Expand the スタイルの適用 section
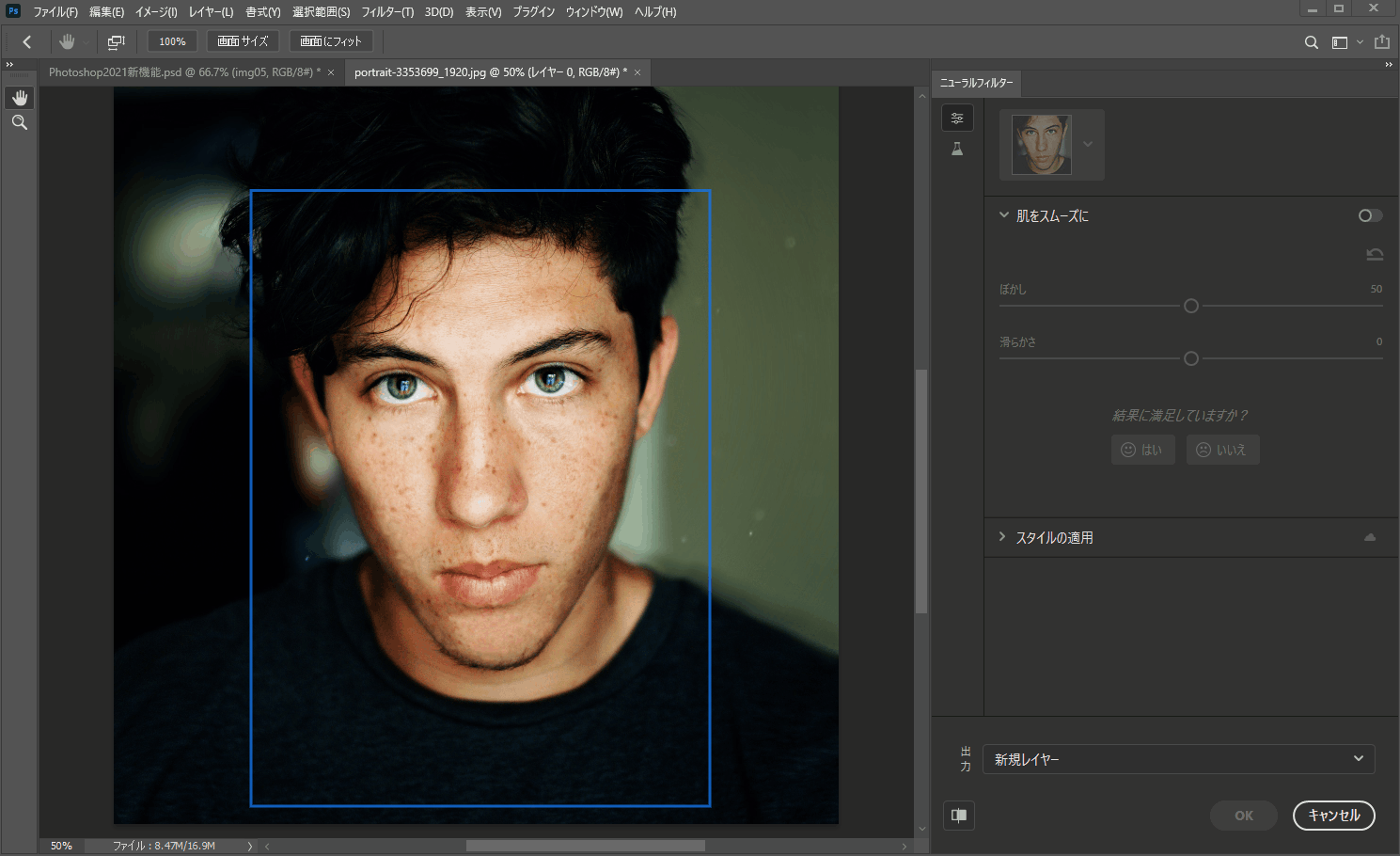This screenshot has width=1400, height=856. [1003, 537]
